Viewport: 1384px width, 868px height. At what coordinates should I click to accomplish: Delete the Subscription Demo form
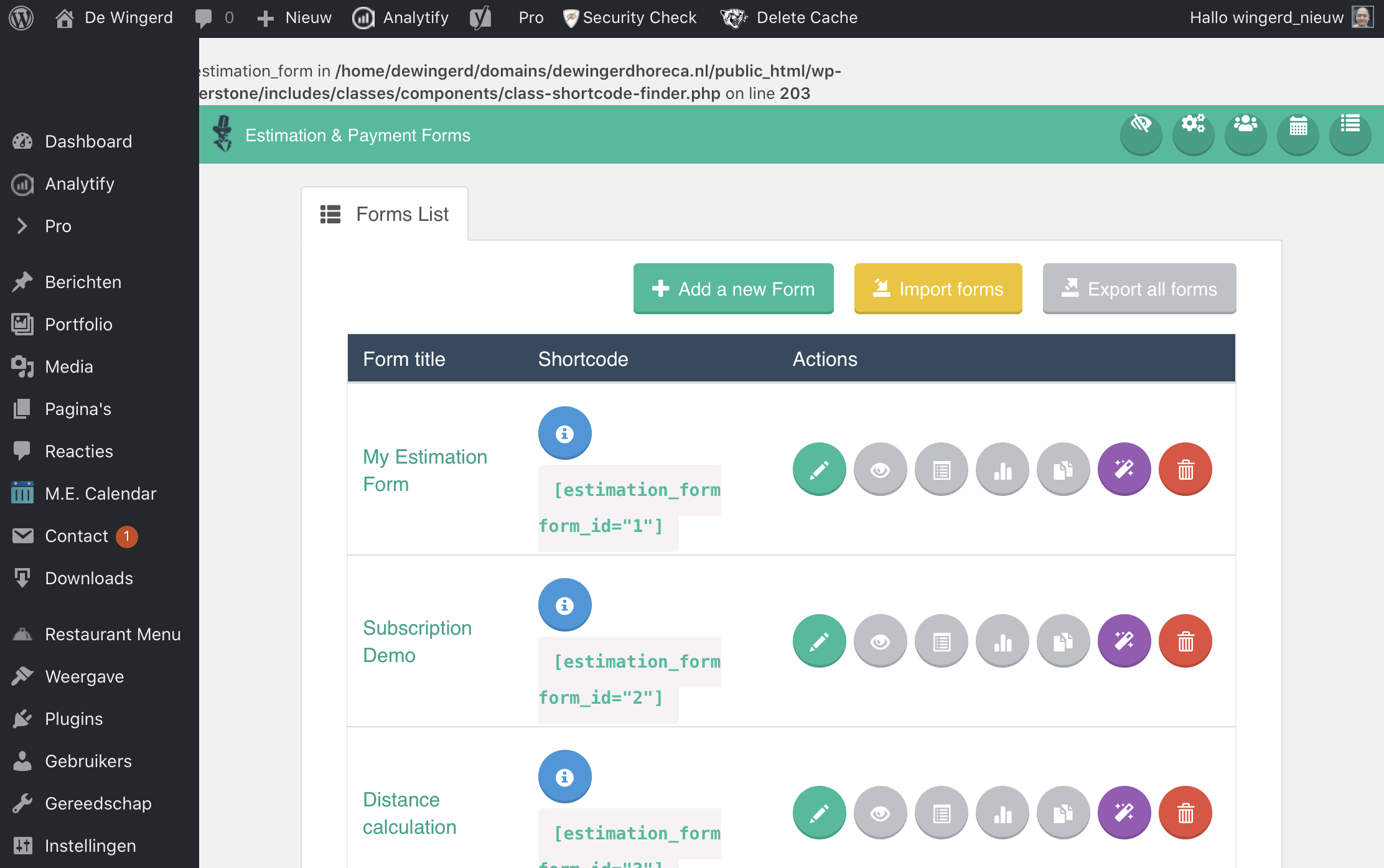pyautogui.click(x=1185, y=641)
